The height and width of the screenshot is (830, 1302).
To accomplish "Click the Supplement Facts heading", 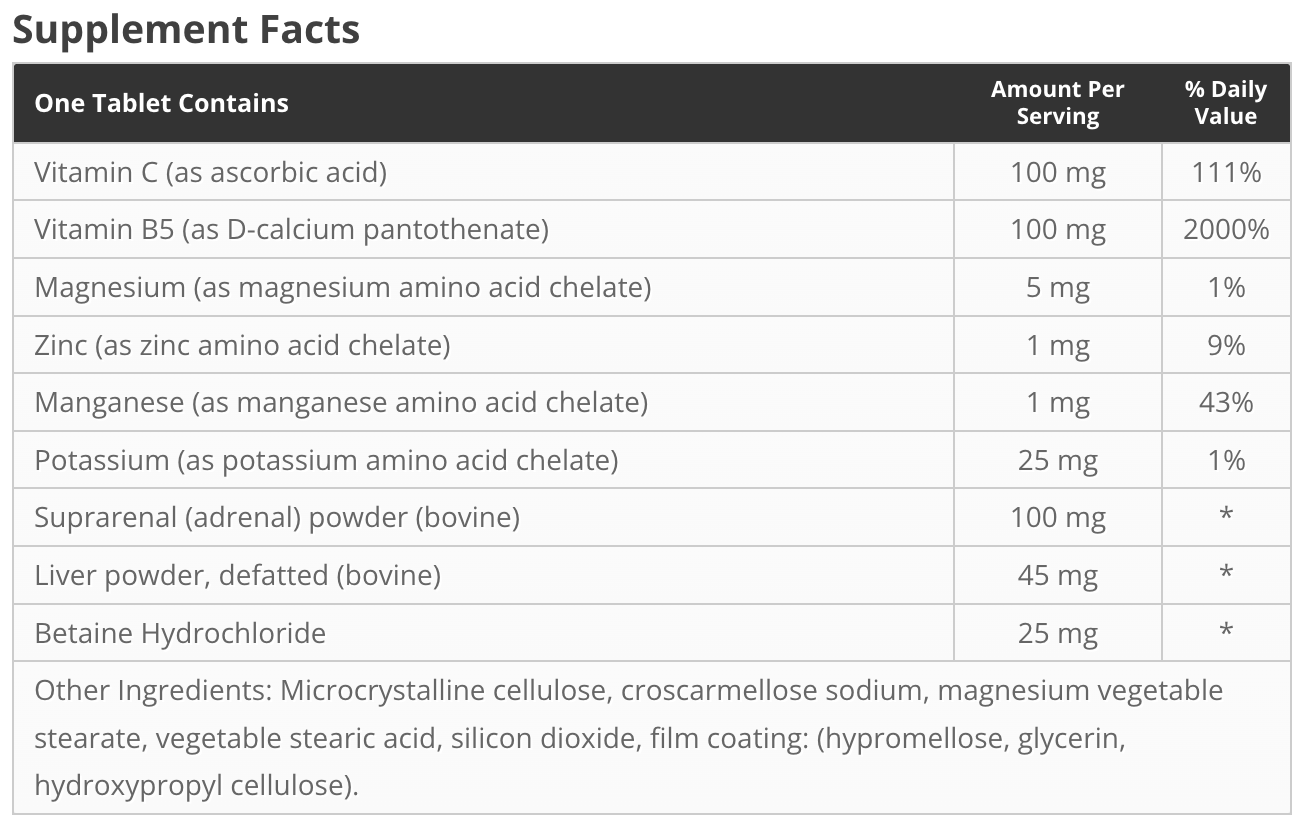I will tap(186, 30).
